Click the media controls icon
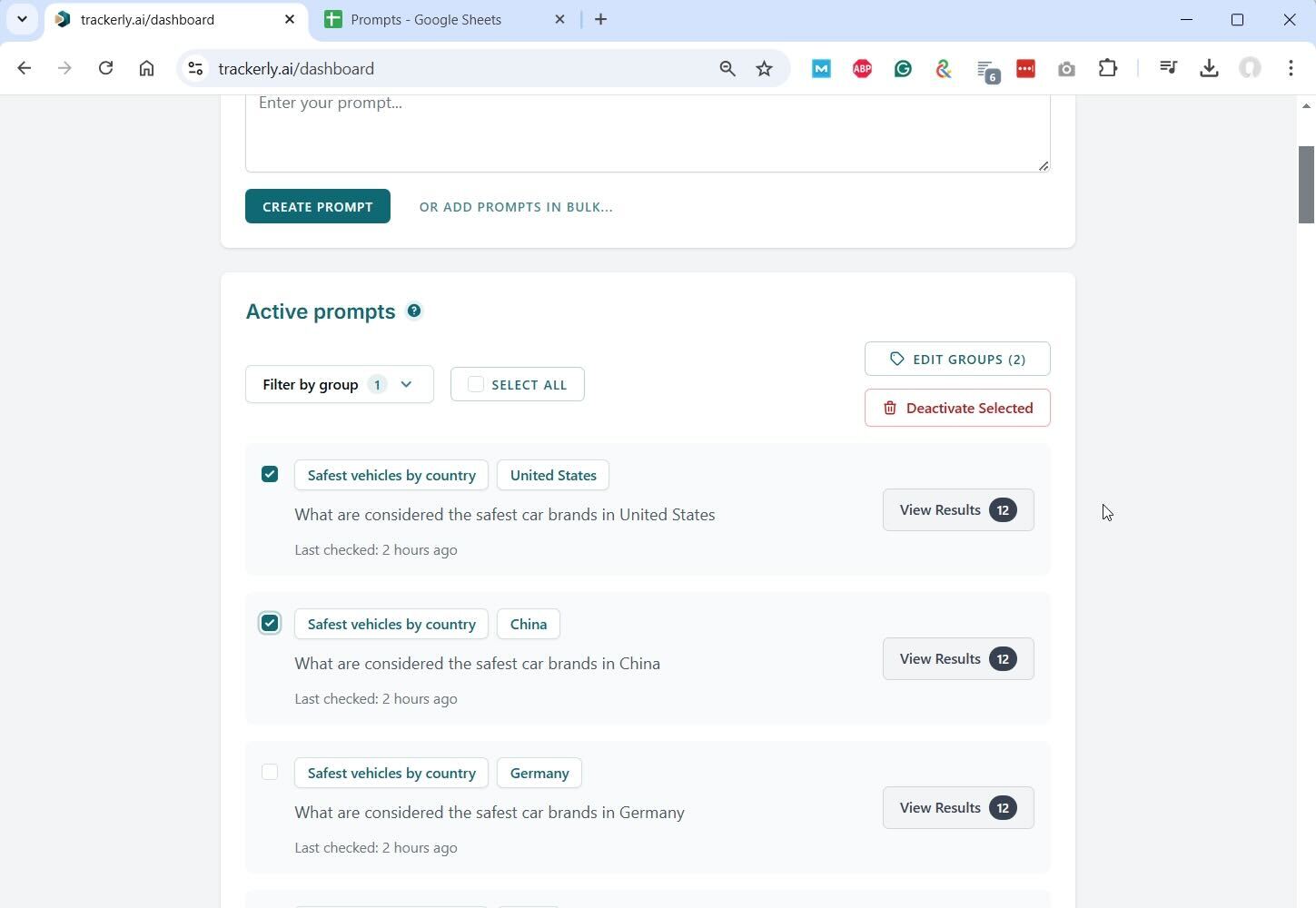 point(1168,68)
